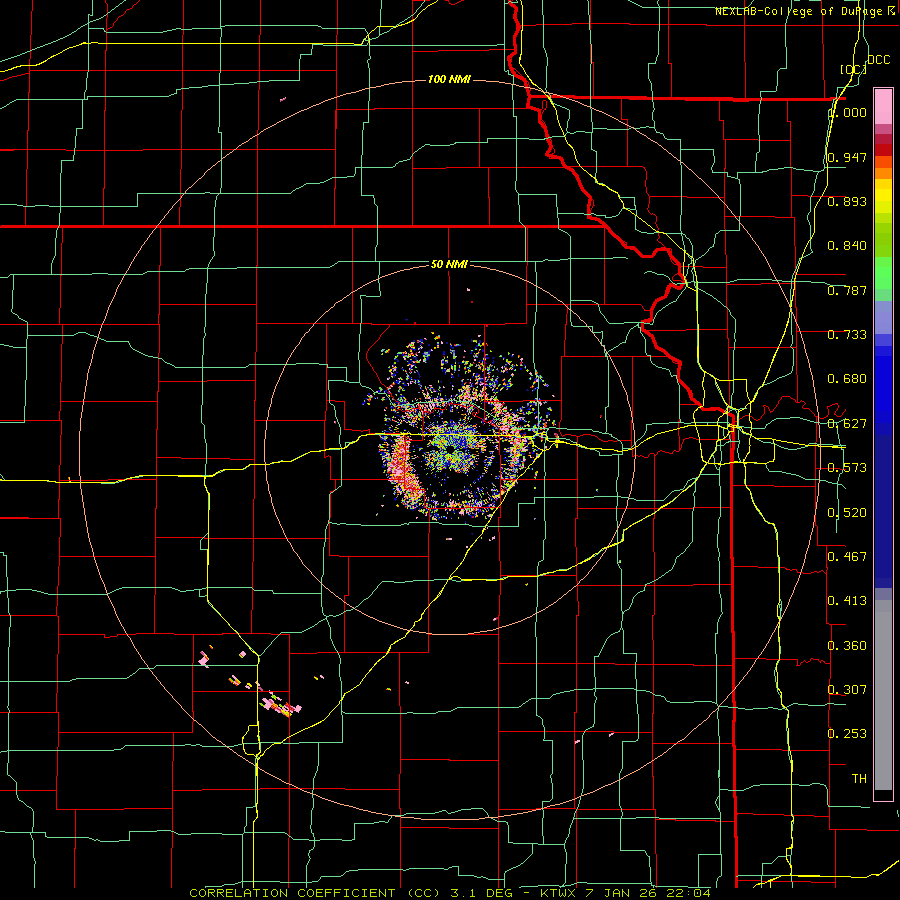900x900 pixels.
Task: Click the [CC] label above color scale
Action: [853, 69]
